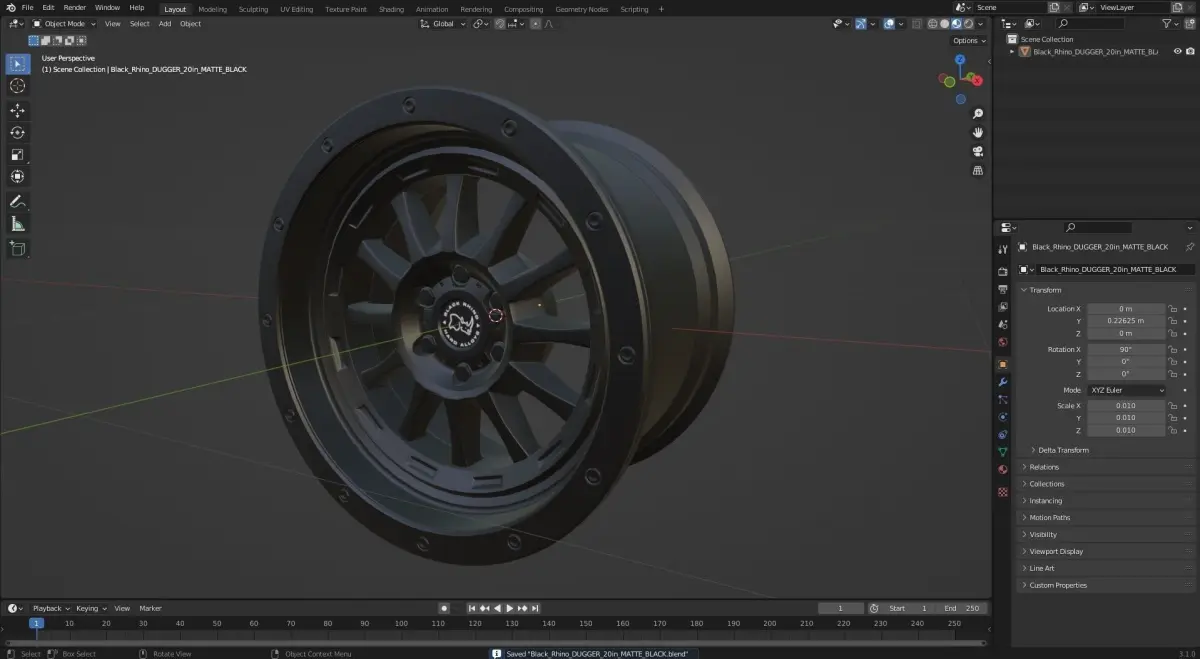Open the timeline Keying menu

90,608
